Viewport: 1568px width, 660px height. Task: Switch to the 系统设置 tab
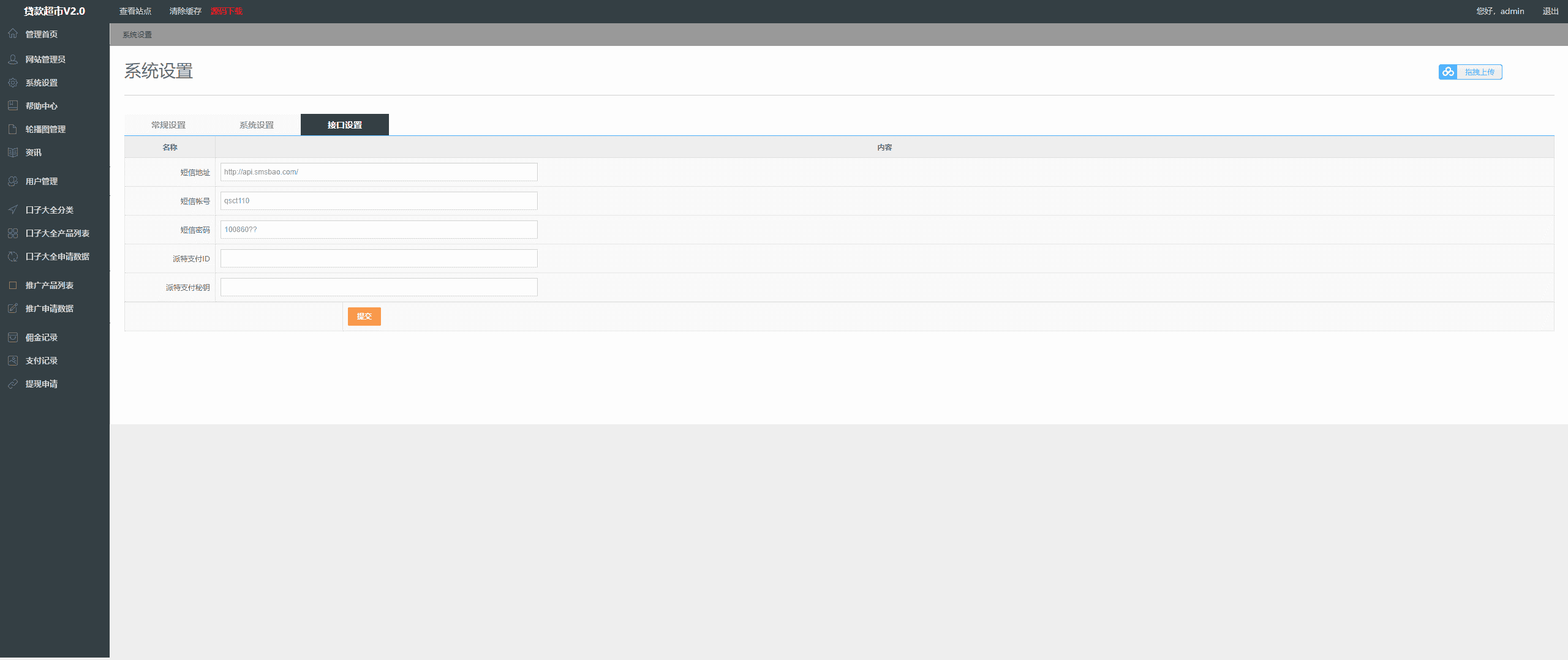click(257, 125)
